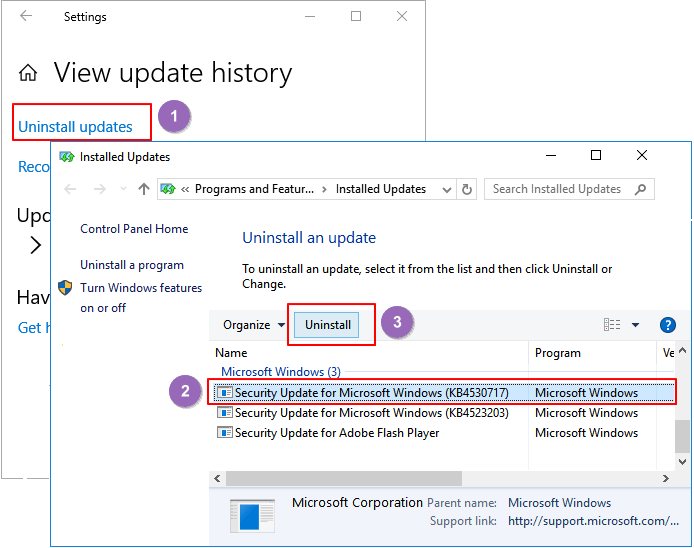Click the Uninstall updates link
Screen dimensions: 694x548
click(75, 127)
